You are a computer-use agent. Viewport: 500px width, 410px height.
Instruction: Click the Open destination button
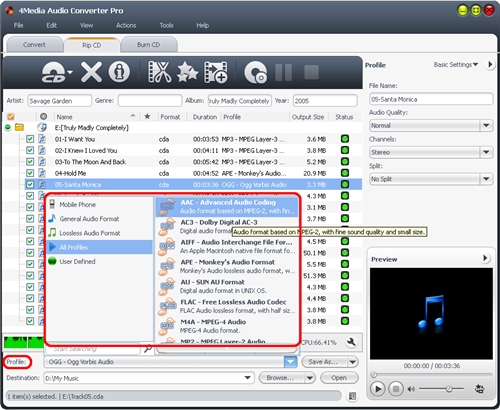(x=339, y=378)
